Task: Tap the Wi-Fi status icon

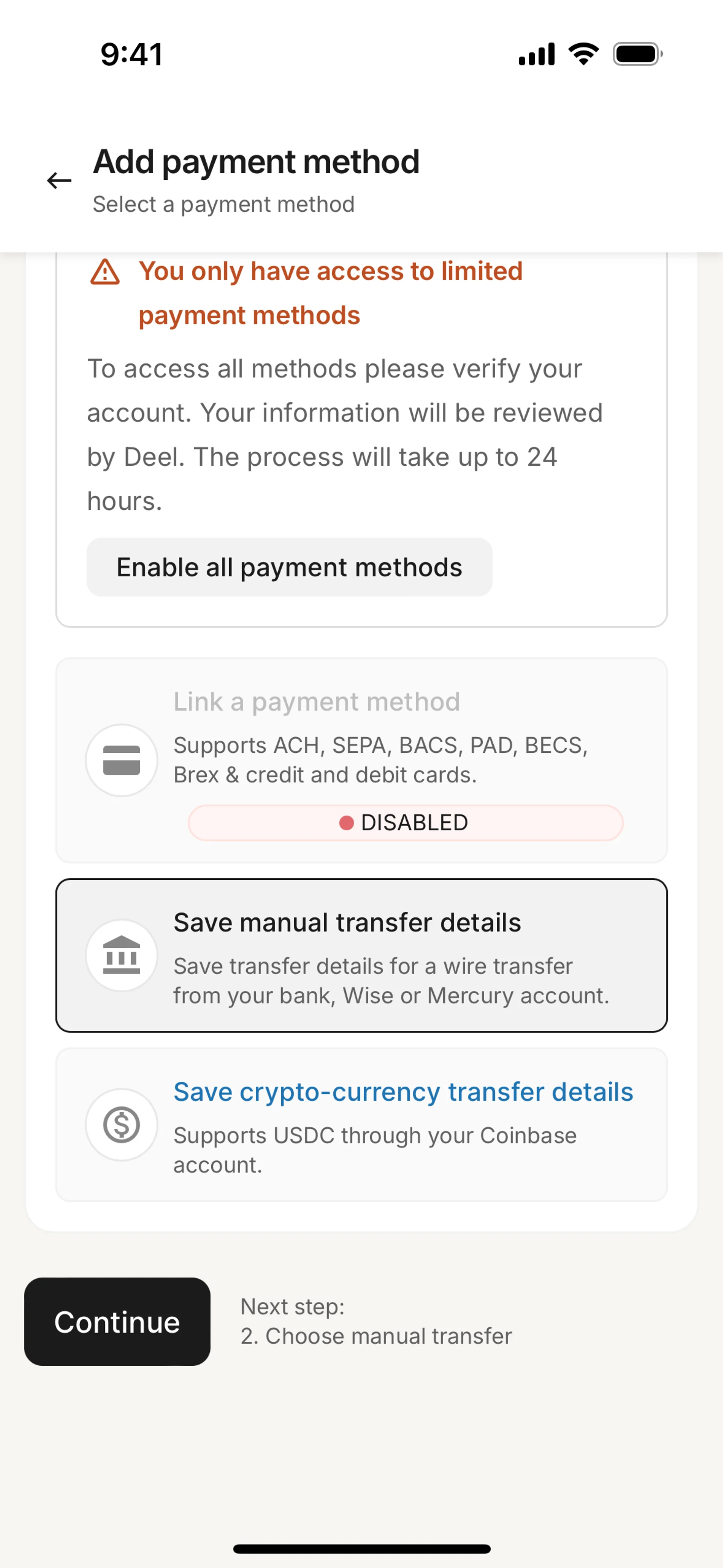Action: click(x=583, y=54)
